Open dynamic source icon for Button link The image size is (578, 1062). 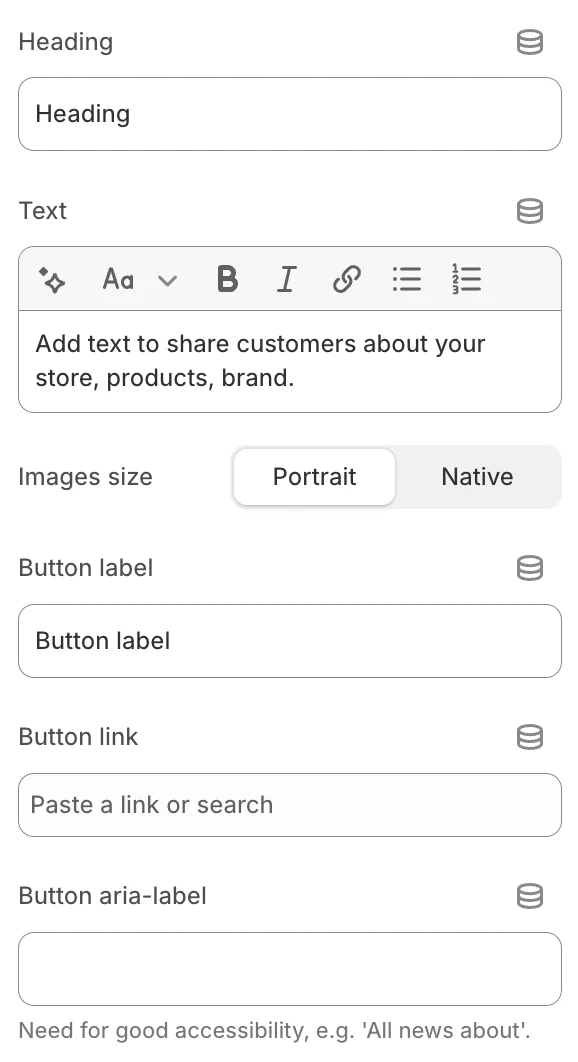[x=529, y=737]
